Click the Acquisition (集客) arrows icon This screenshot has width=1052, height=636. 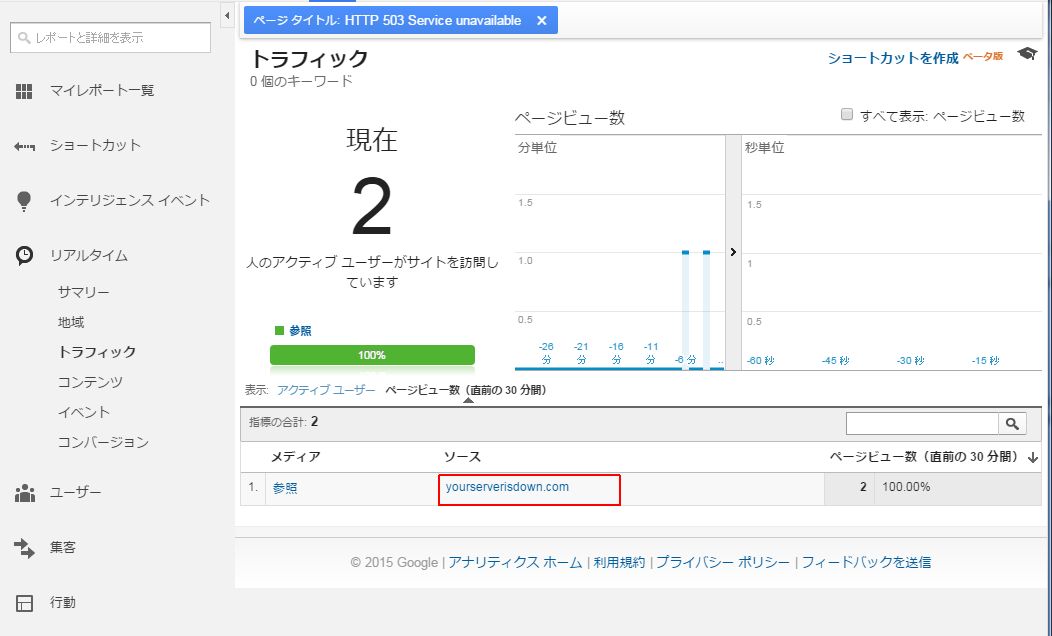pos(24,548)
